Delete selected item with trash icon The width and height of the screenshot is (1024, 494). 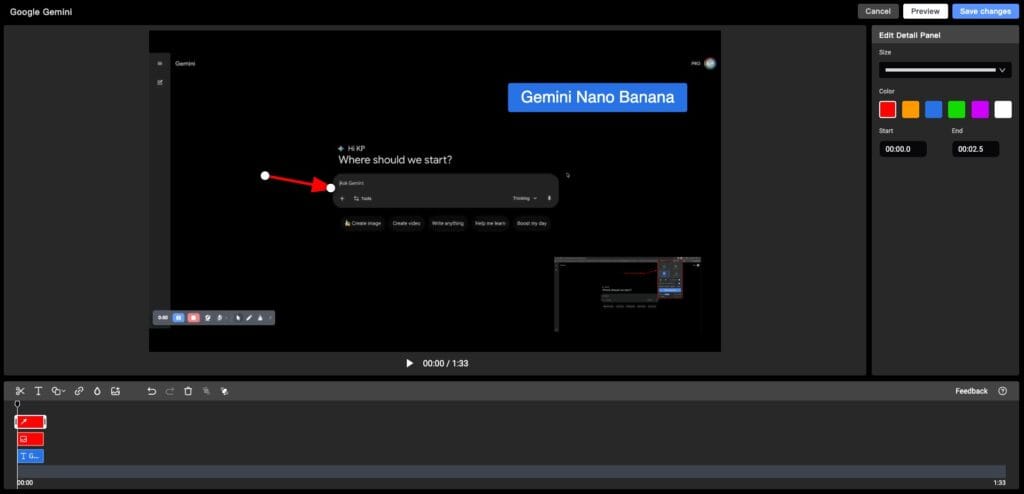[188, 391]
